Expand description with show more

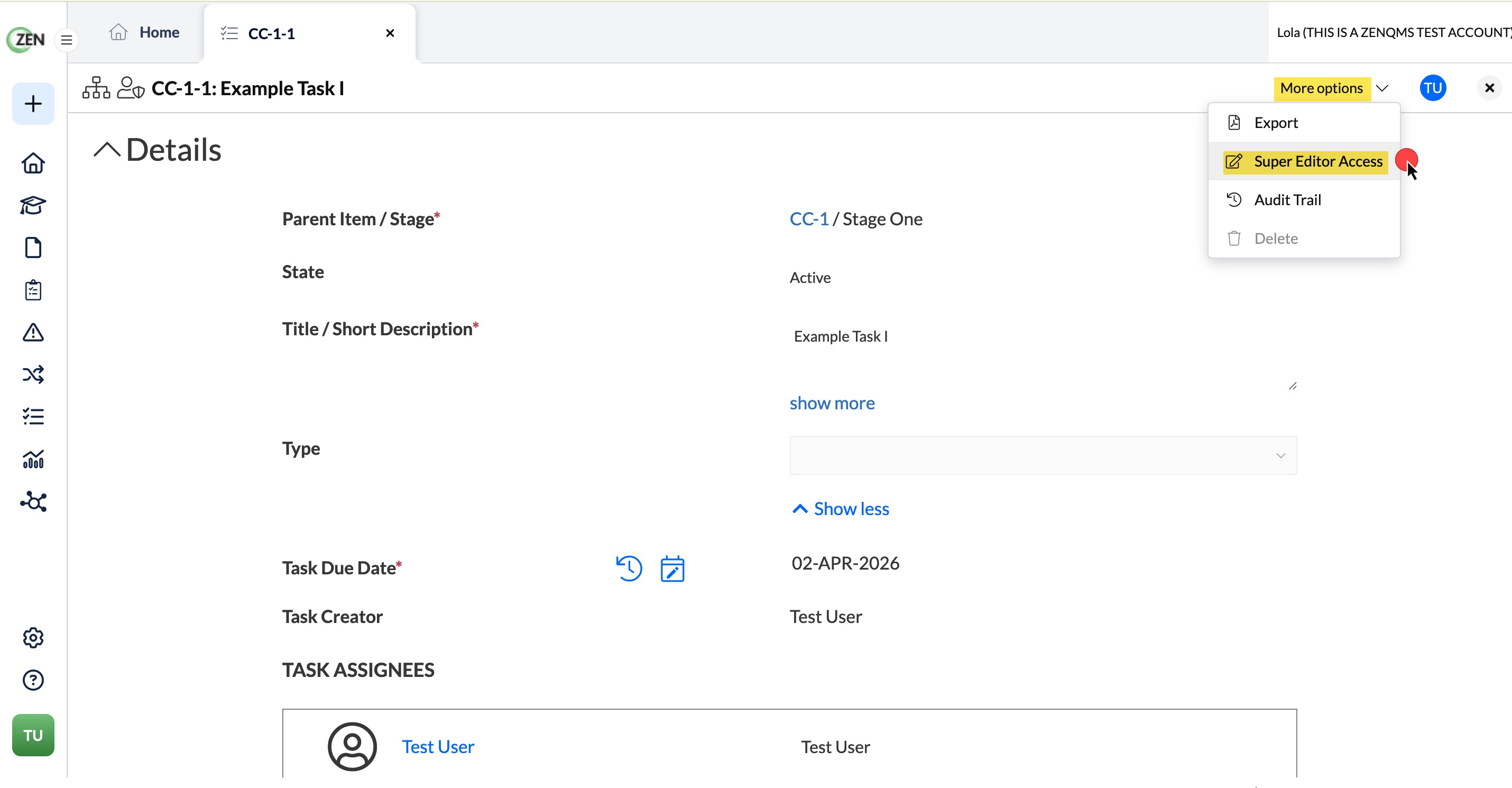pyautogui.click(x=832, y=403)
